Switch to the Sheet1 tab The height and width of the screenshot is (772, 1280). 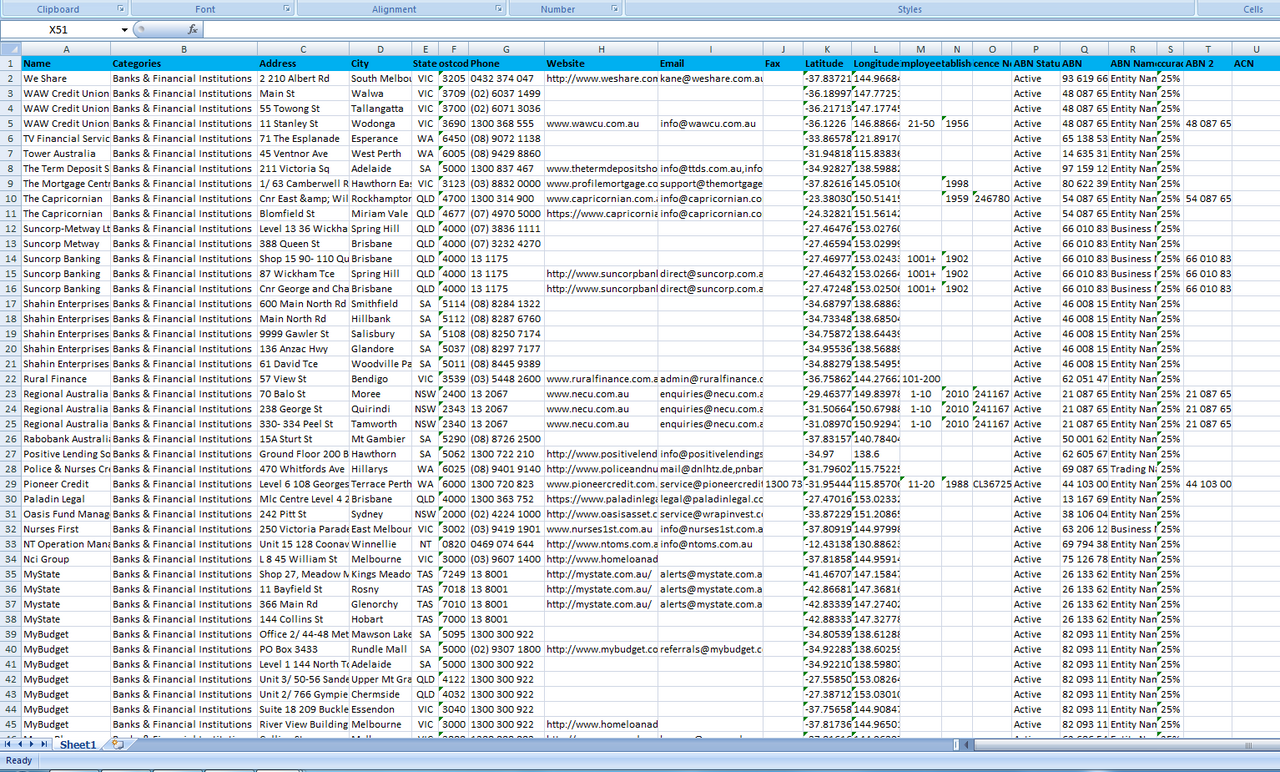pos(77,744)
